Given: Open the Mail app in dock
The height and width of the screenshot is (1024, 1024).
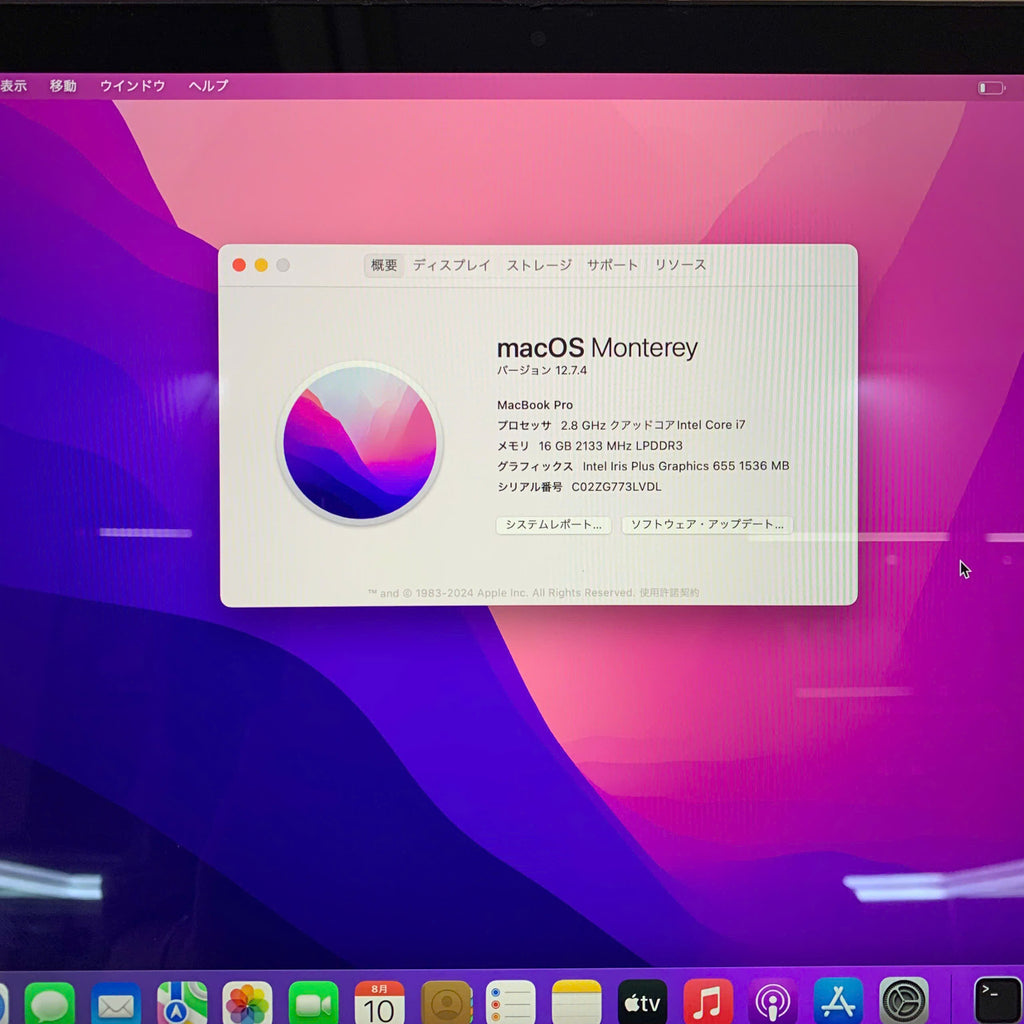Looking at the screenshot, I should (116, 1002).
